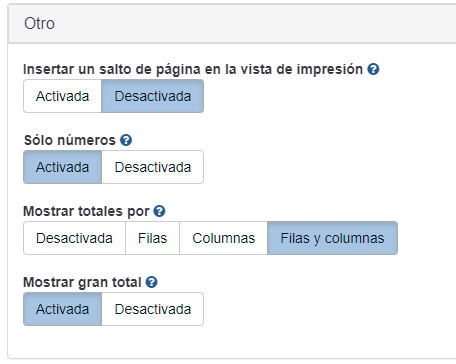Choose Filas for showing totals

[x=153, y=238]
